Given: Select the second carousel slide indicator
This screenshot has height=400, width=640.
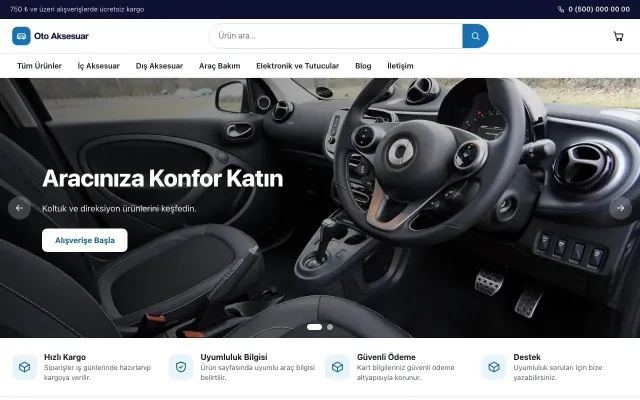Looking at the screenshot, I should [x=330, y=327].
